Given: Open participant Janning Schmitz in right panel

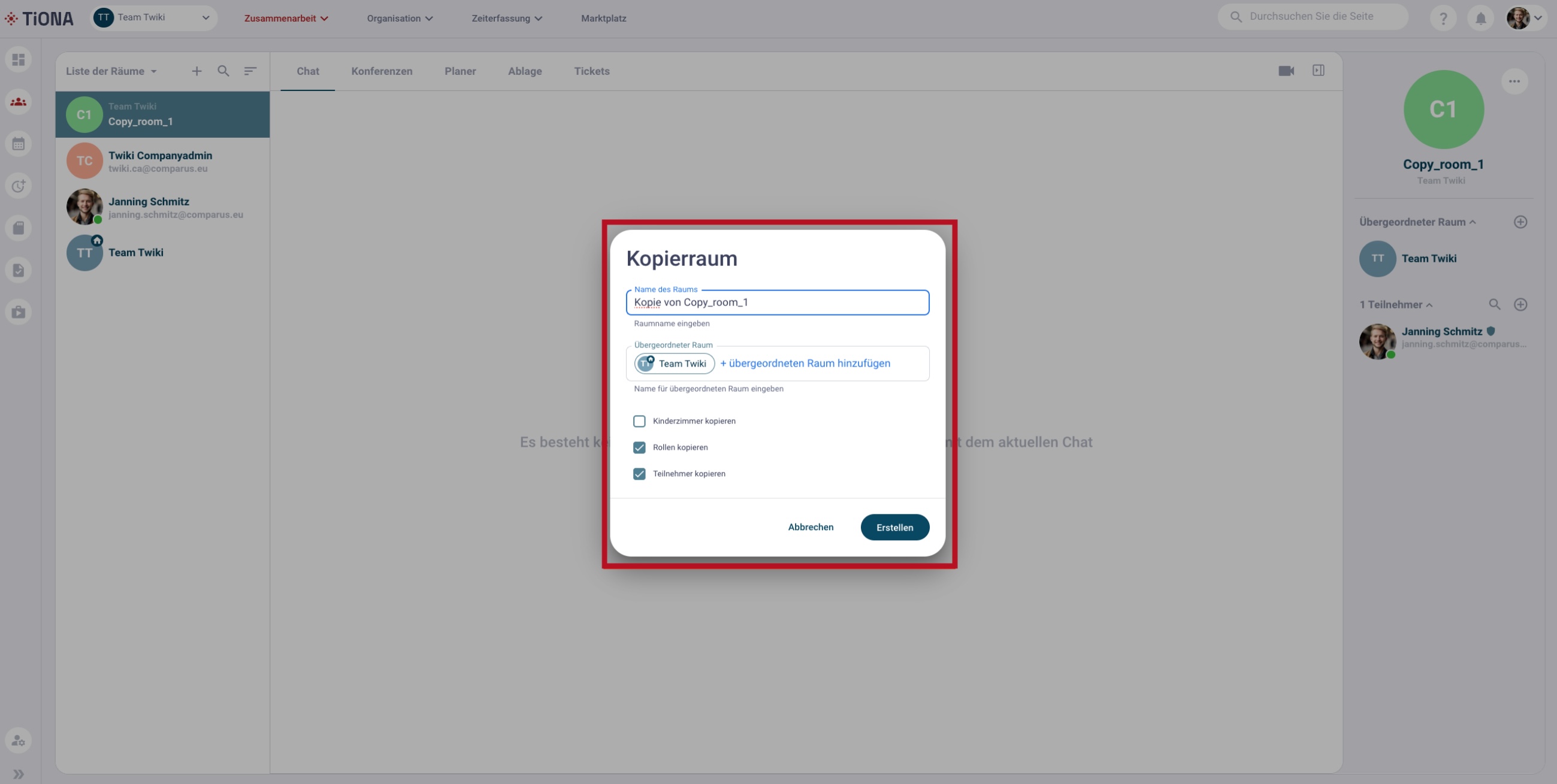Looking at the screenshot, I should [x=1444, y=341].
